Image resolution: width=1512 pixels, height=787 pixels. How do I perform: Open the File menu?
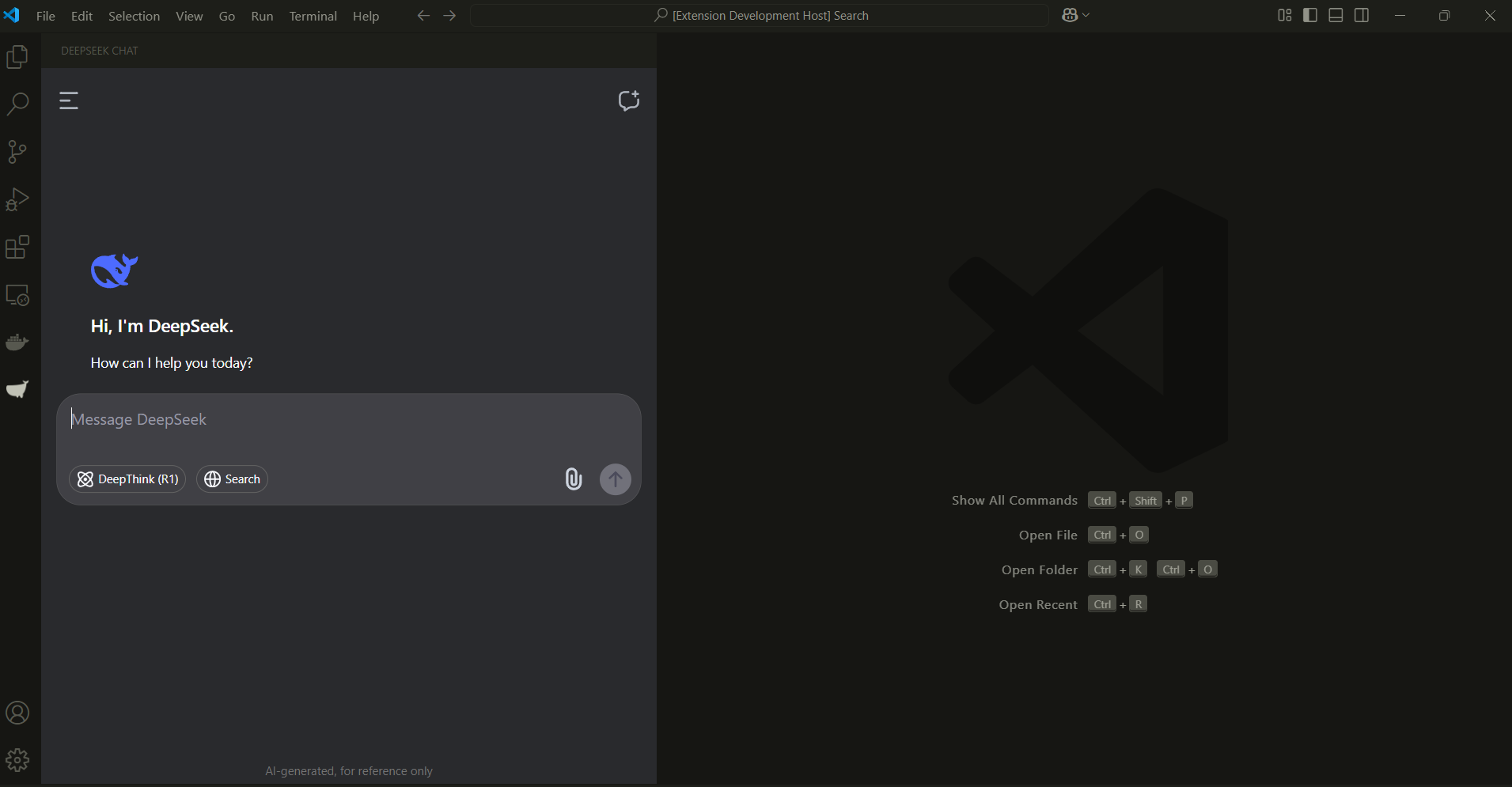pos(46,16)
